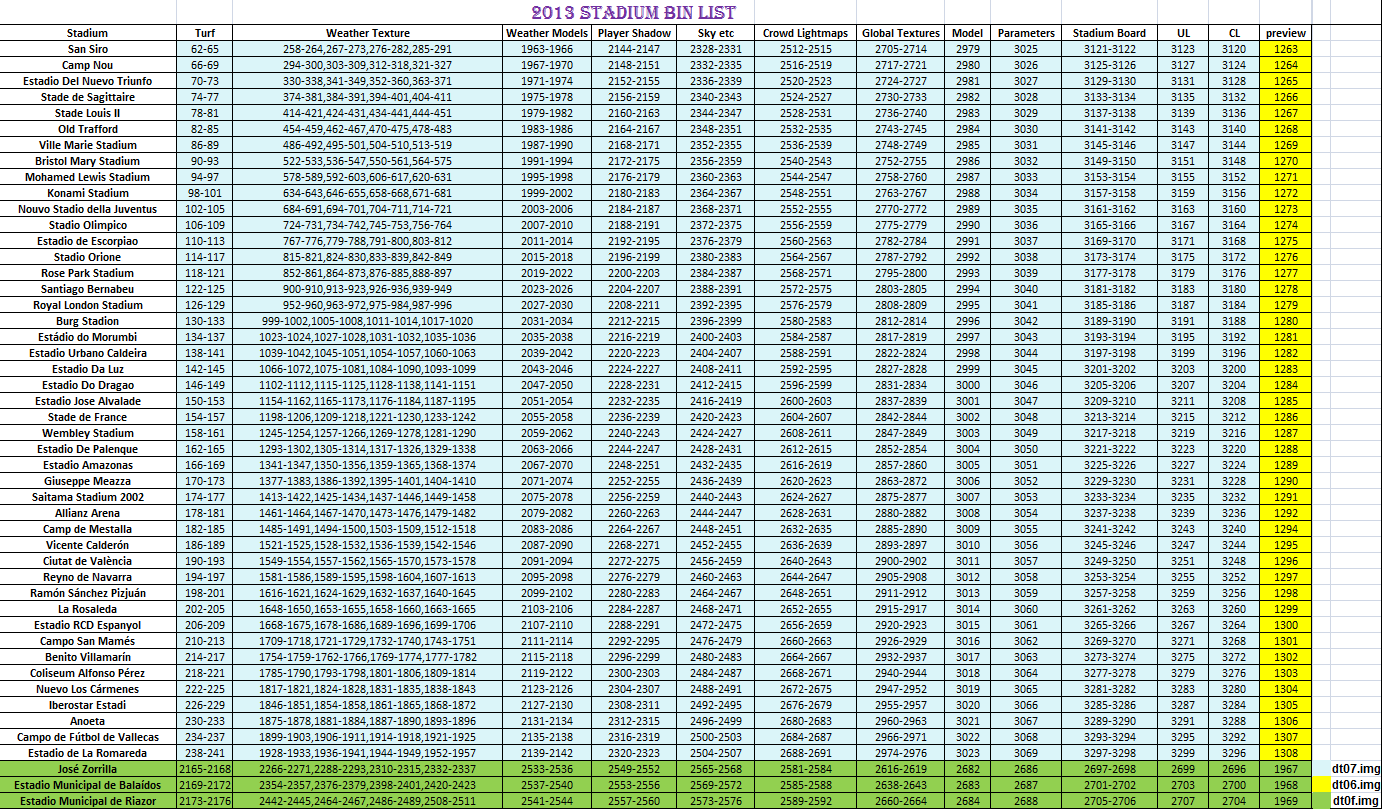Select the Stadium column header

pos(88,33)
